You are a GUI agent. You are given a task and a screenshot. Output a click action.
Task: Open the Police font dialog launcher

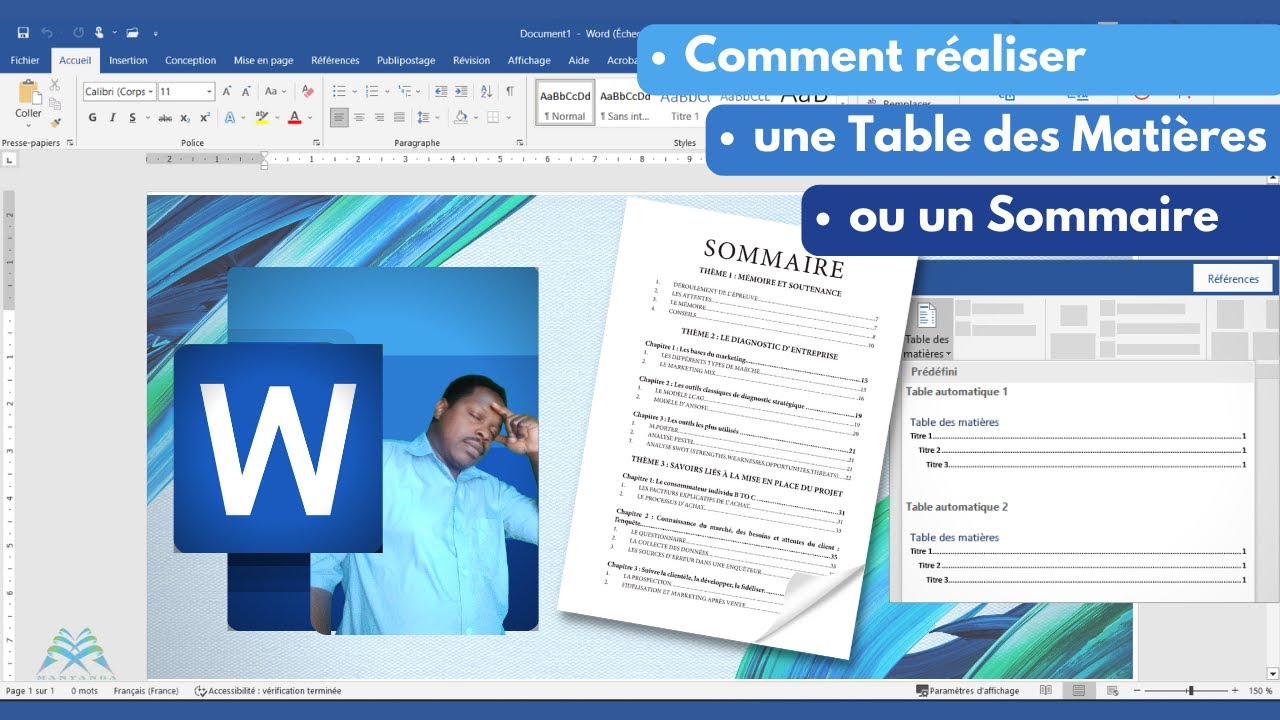point(317,143)
